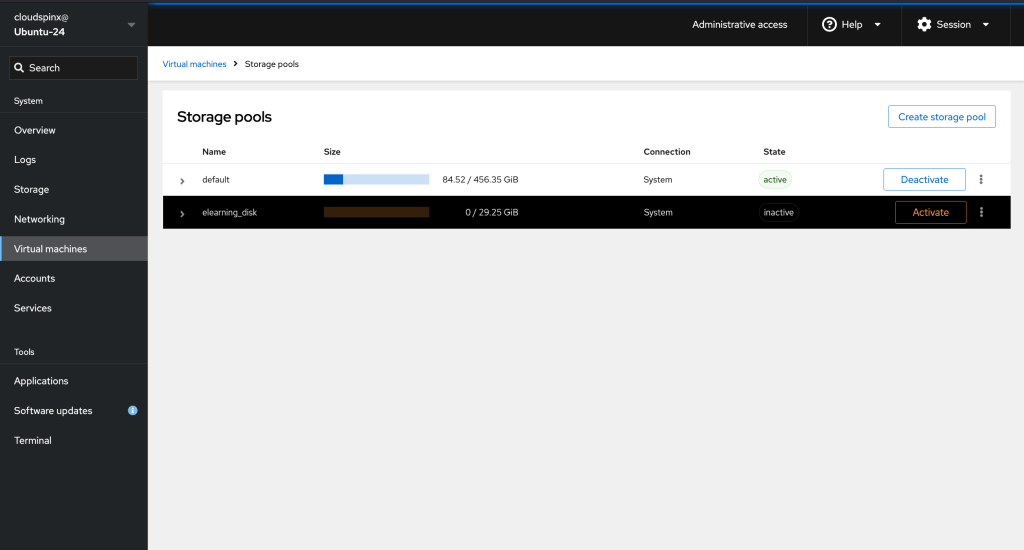
Task: Expand the default storage pool row
Action: (x=182, y=180)
